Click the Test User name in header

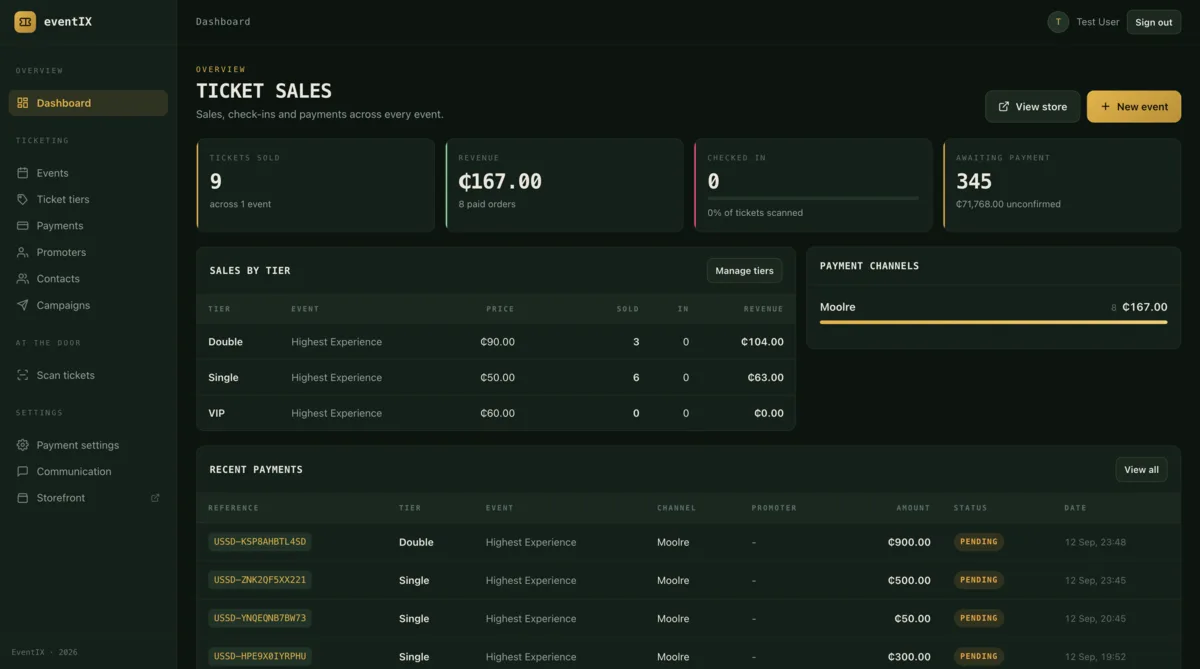[1098, 22]
